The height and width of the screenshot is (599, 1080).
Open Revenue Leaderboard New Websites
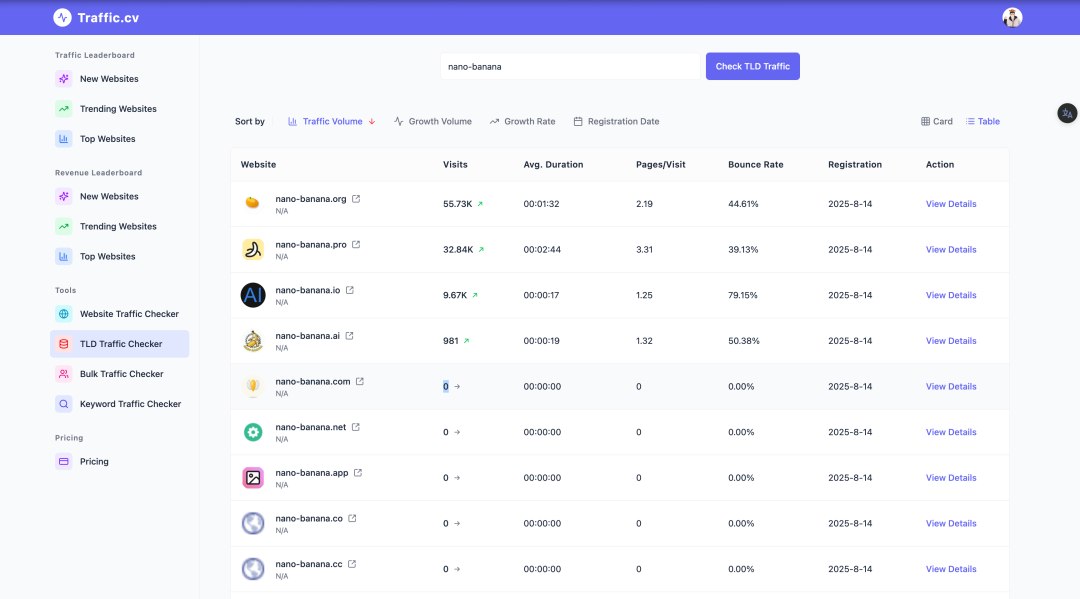tap(120, 196)
